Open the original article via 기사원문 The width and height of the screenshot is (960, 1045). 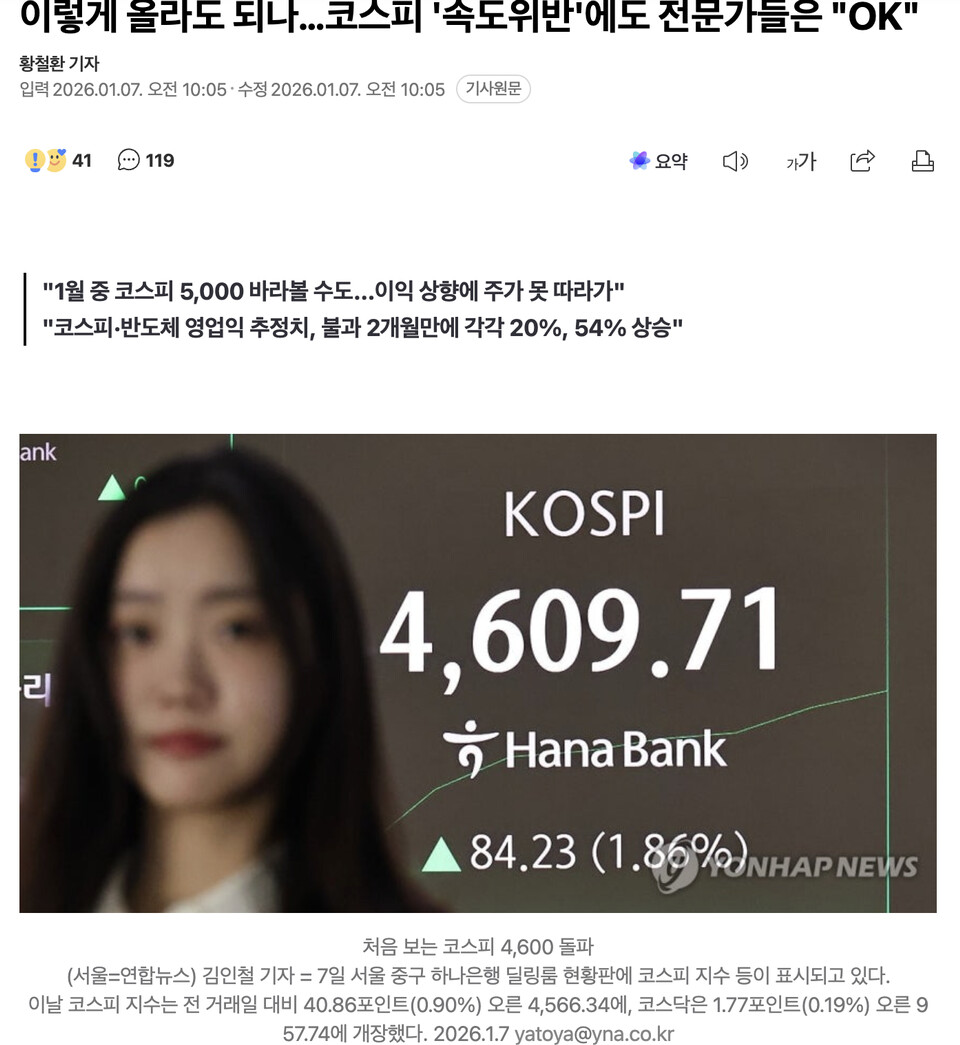click(493, 89)
